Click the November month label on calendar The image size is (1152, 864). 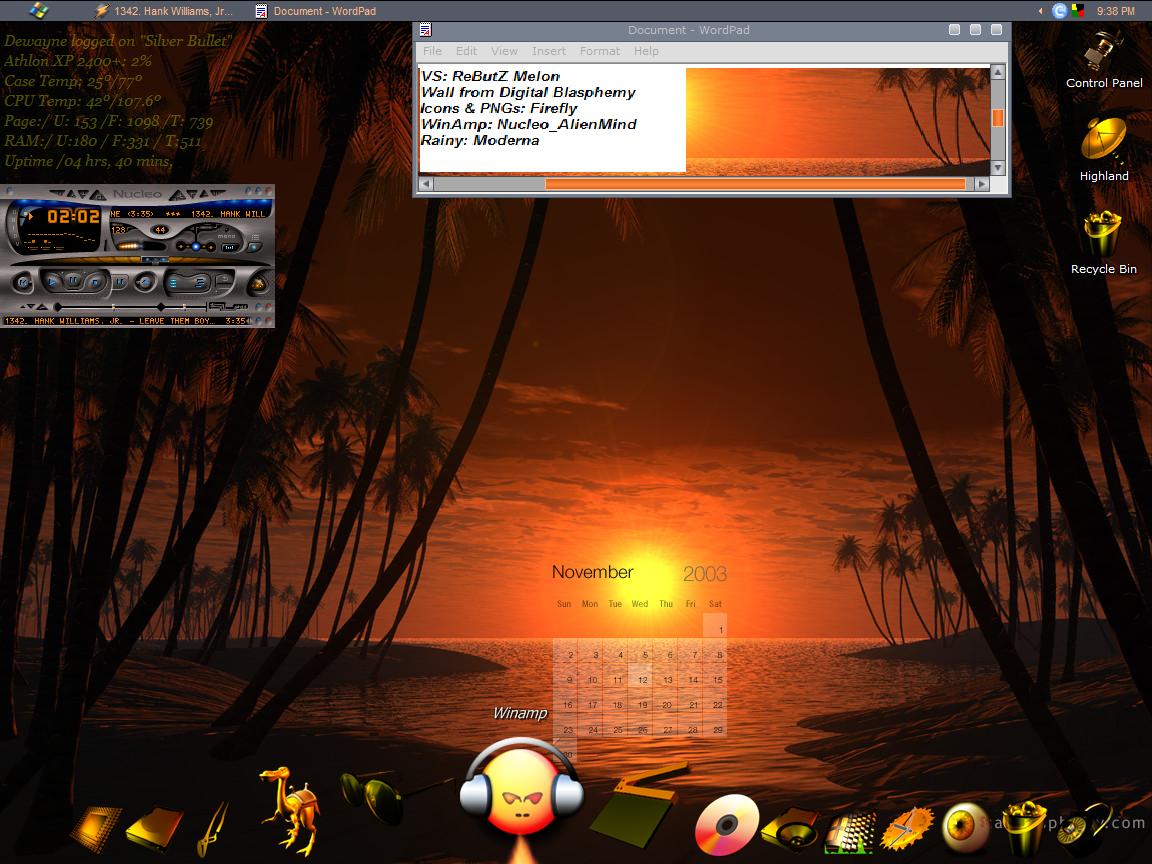coord(592,572)
